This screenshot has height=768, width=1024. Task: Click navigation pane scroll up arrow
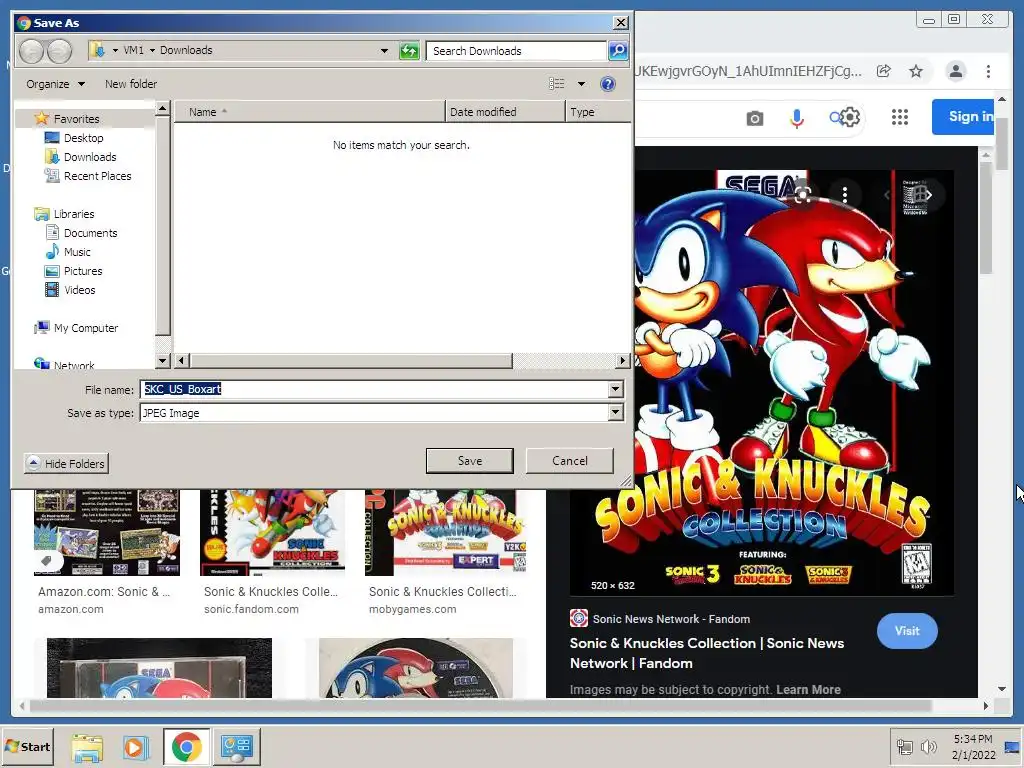pos(163,108)
